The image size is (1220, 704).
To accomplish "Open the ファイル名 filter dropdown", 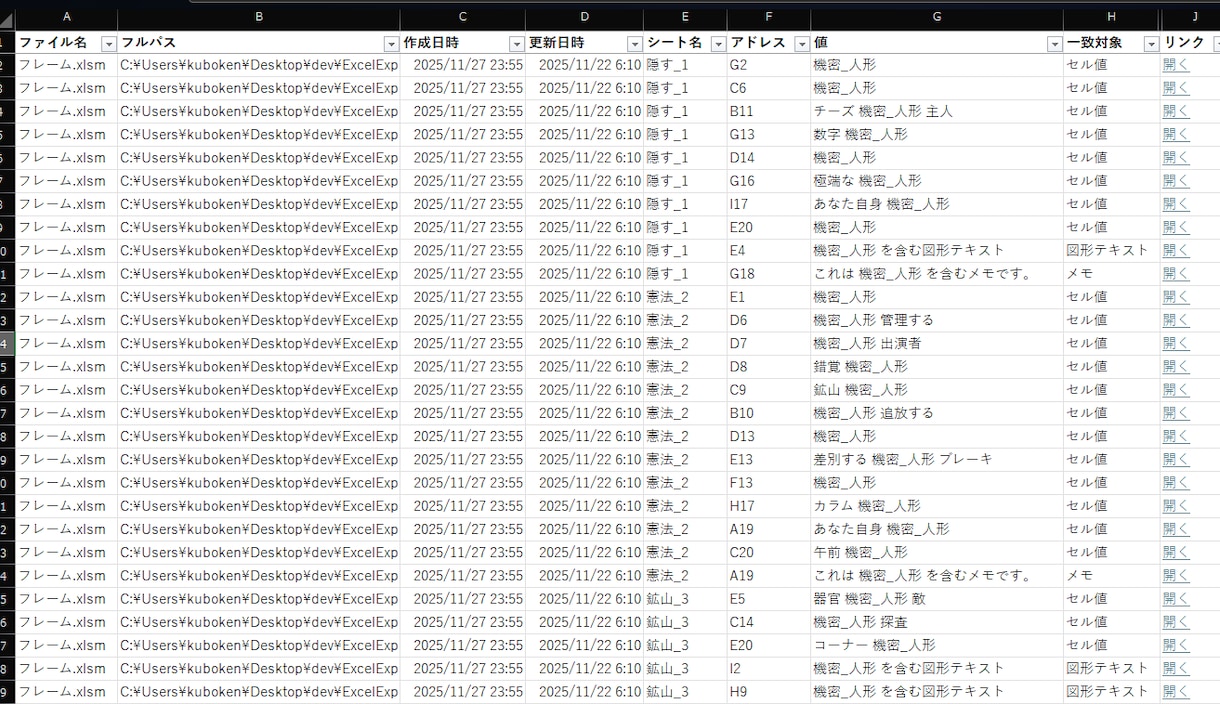I will 109,44.
